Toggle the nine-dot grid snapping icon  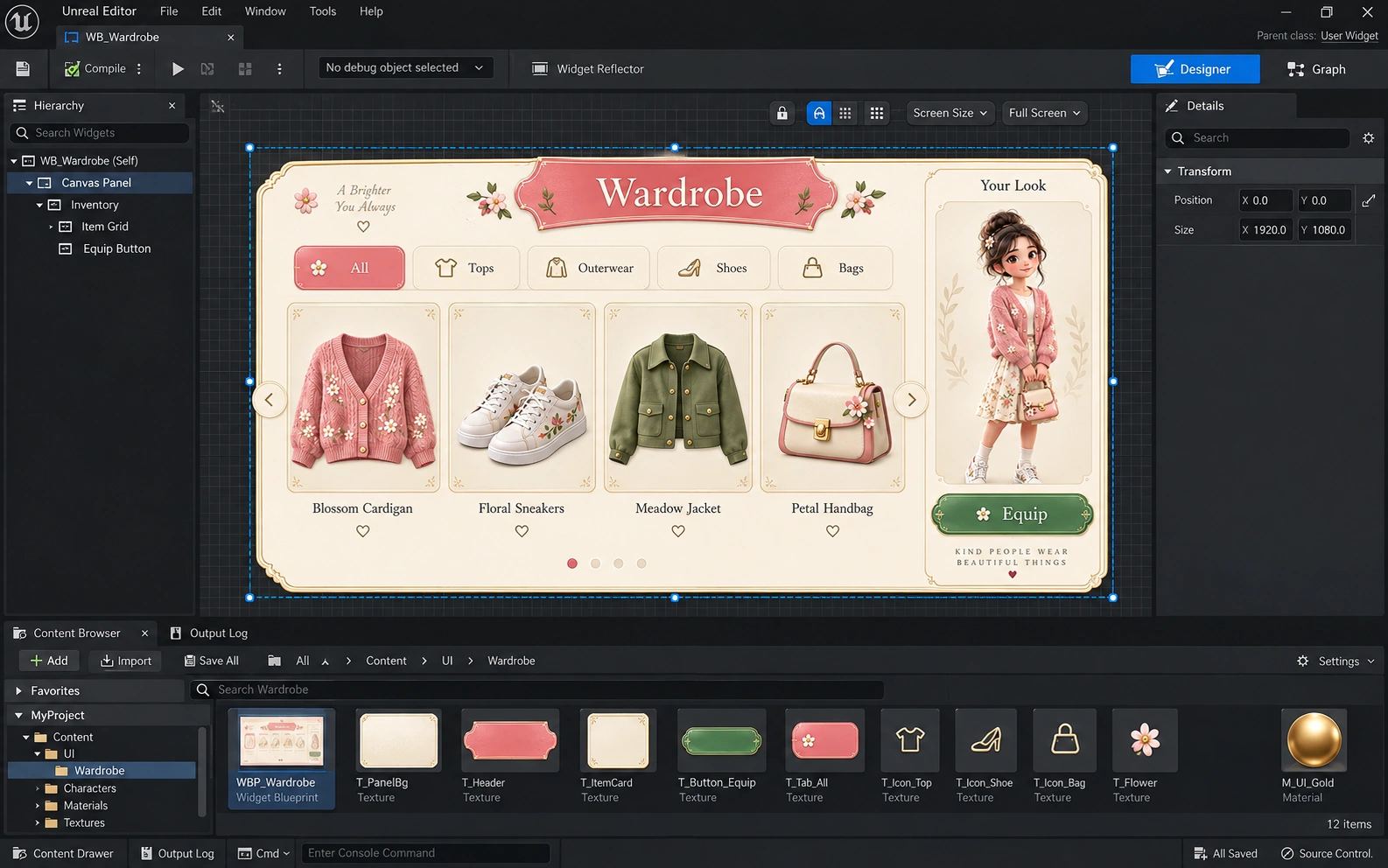point(877,113)
